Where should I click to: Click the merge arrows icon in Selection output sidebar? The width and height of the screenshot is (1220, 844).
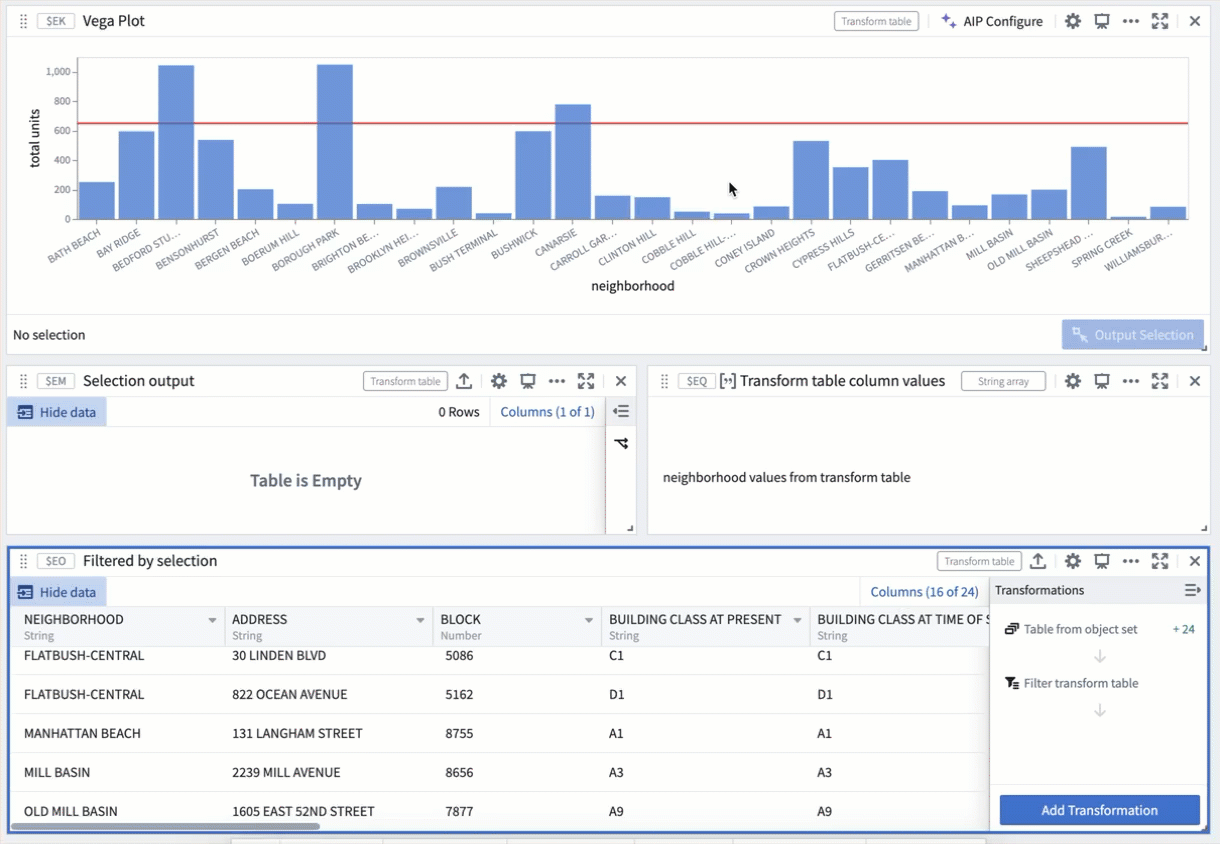click(x=621, y=443)
